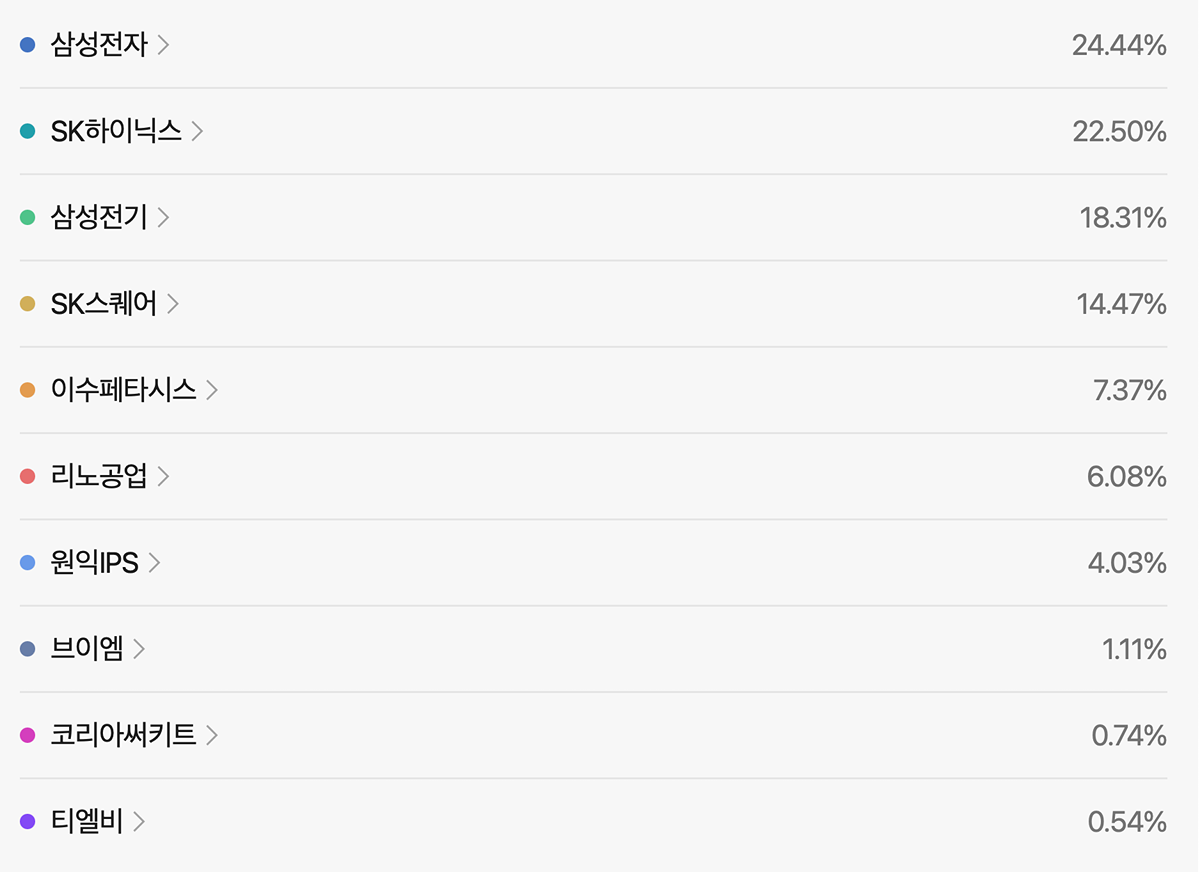Click the teal dot for SK하이닉스
The height and width of the screenshot is (872, 1200).
click(x=28, y=131)
